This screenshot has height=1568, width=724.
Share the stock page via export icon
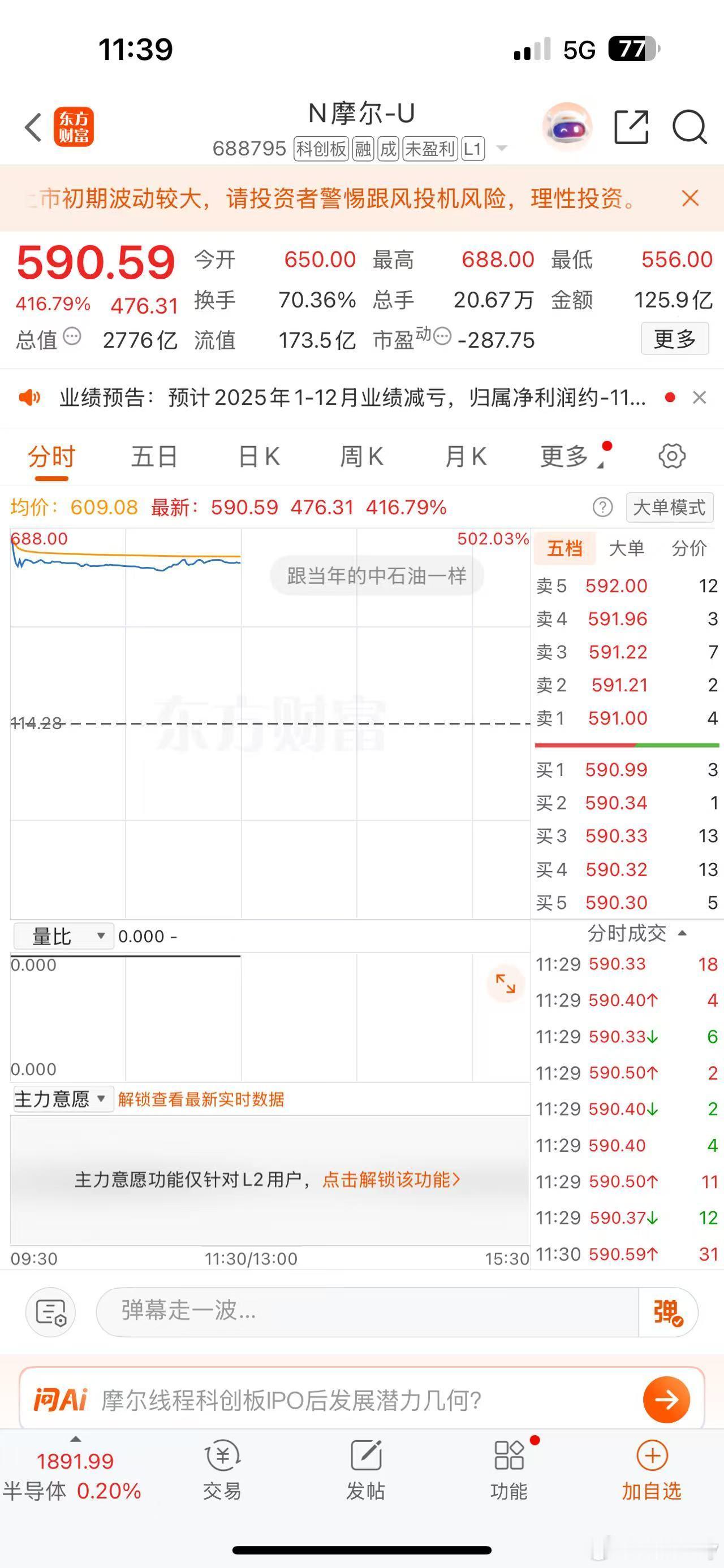point(631,127)
